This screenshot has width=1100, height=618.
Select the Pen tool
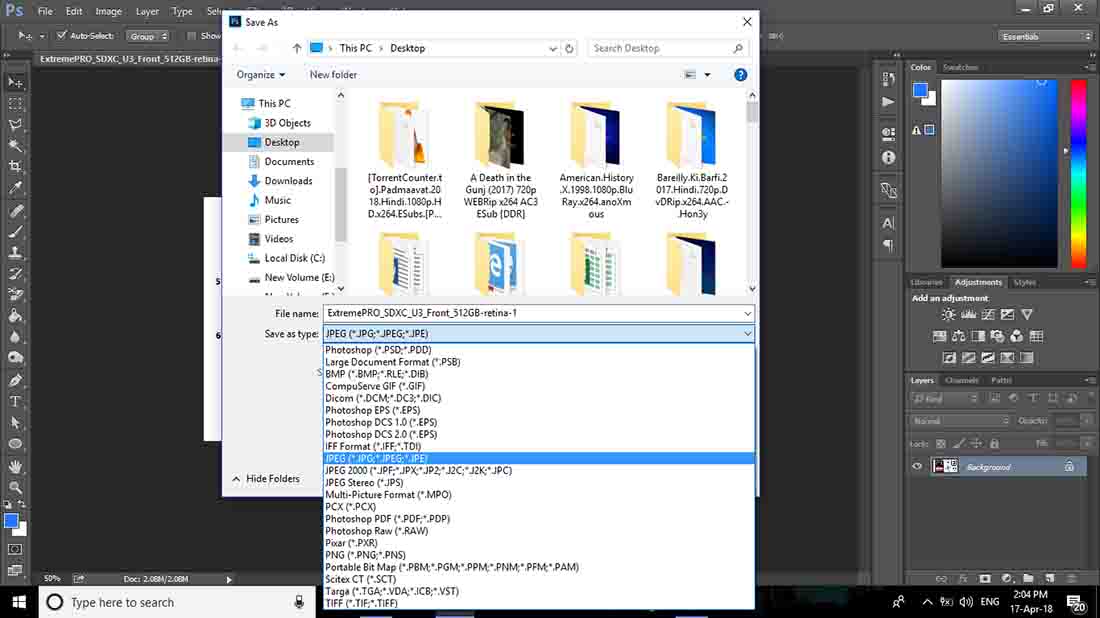point(15,380)
